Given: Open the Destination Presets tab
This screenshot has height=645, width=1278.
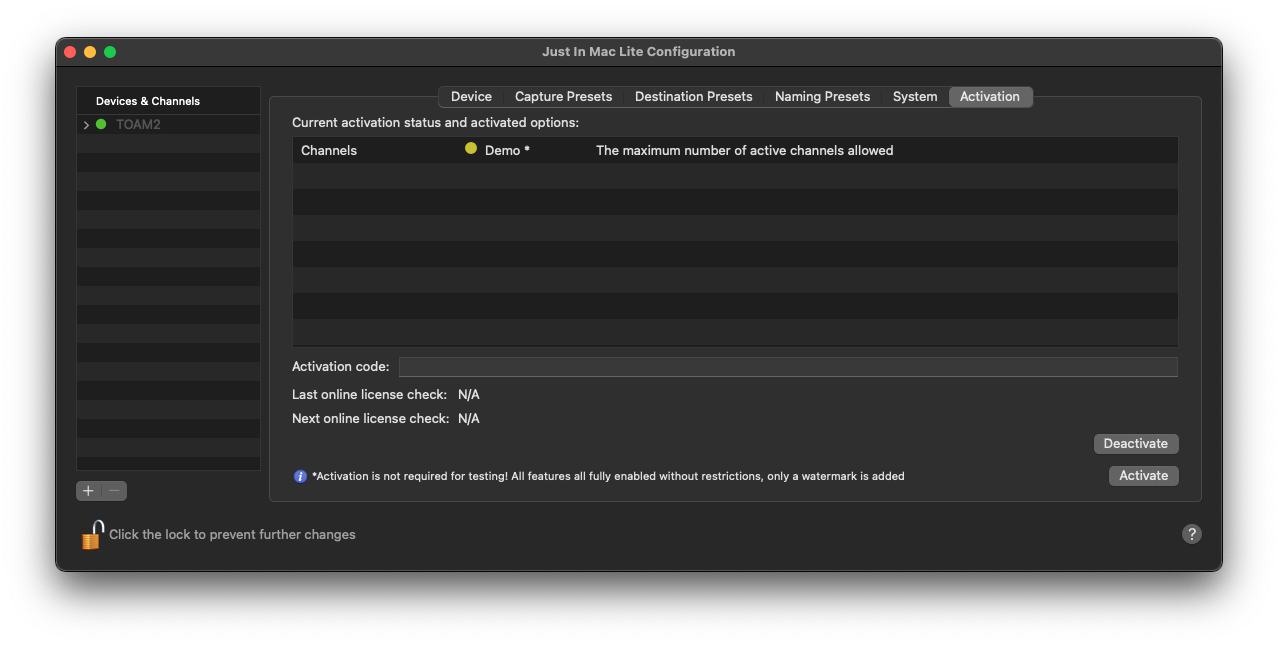Looking at the screenshot, I should click(693, 97).
